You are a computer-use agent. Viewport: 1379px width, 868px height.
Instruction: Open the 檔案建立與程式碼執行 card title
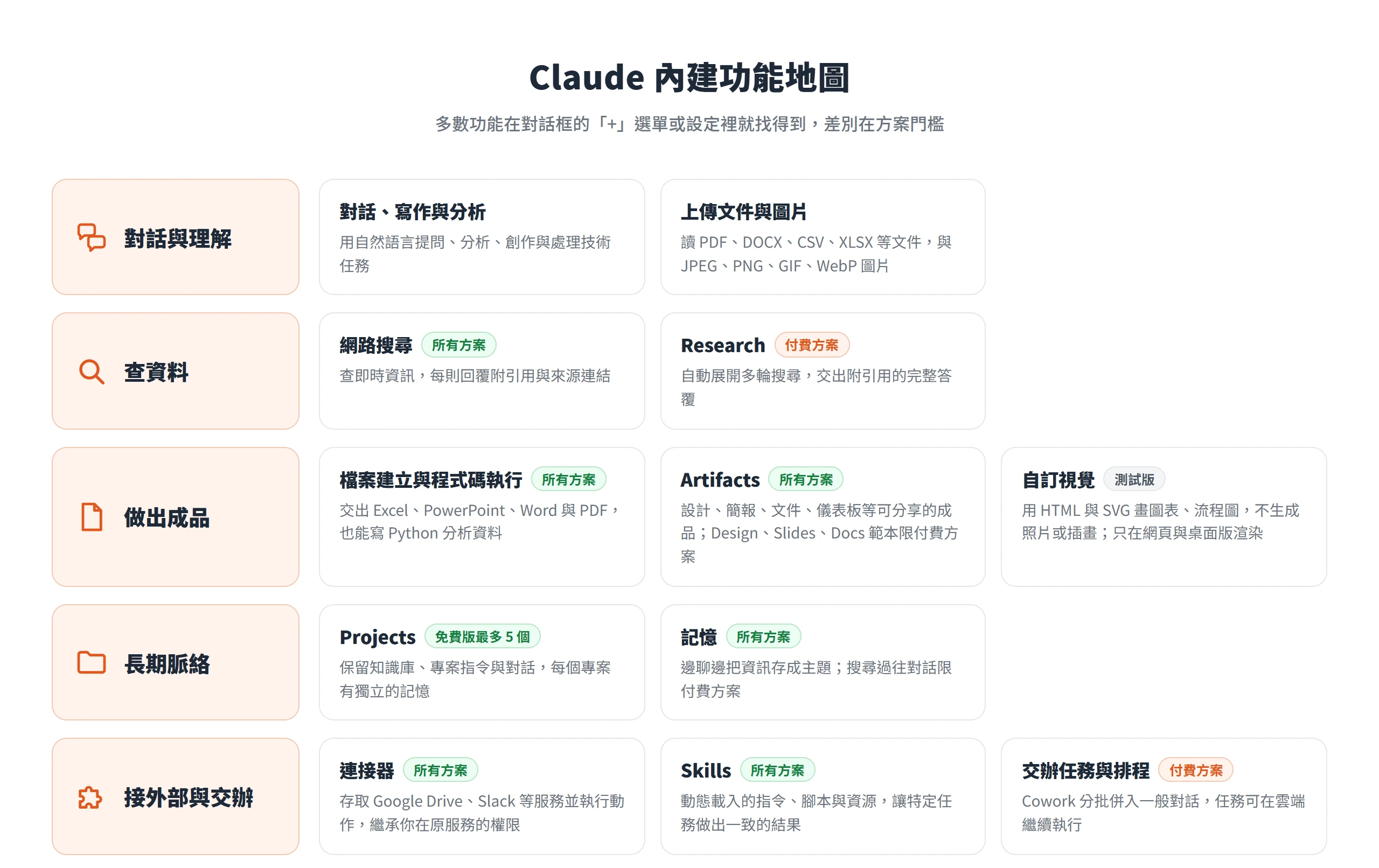[x=430, y=480]
